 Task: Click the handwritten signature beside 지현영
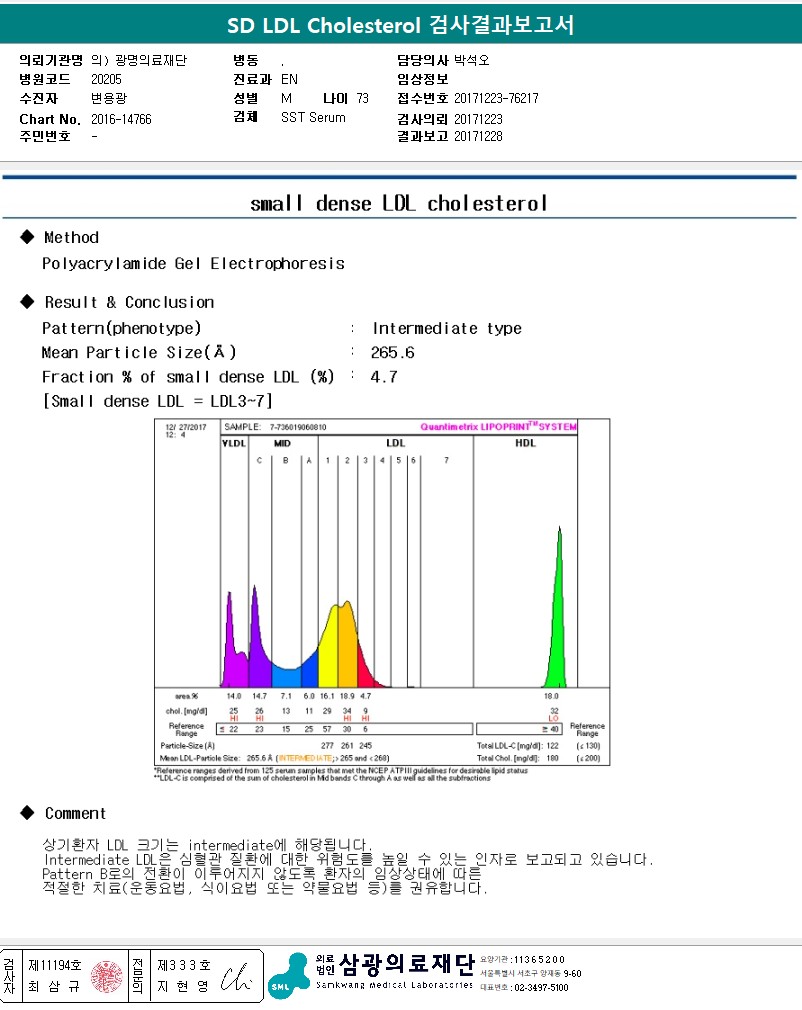pyautogui.click(x=234, y=977)
